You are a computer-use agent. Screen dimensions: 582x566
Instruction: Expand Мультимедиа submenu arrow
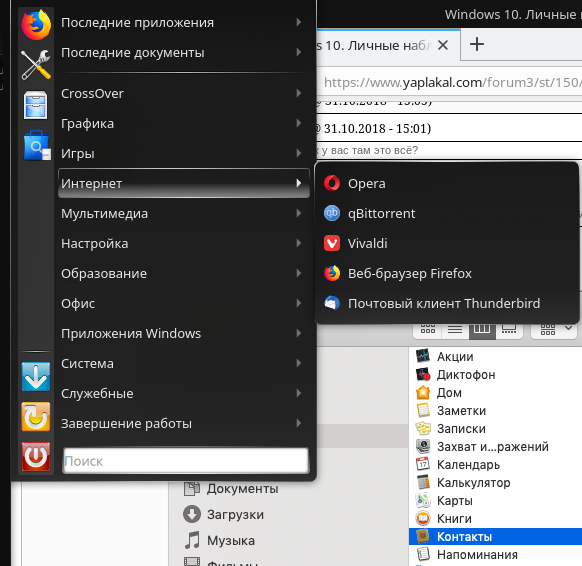pos(299,213)
